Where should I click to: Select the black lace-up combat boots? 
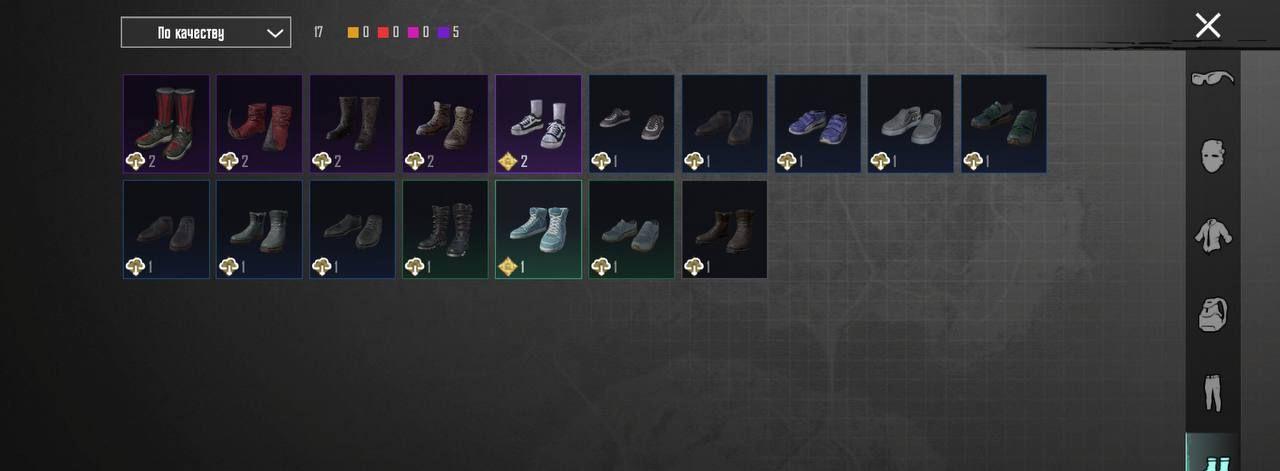(445, 229)
